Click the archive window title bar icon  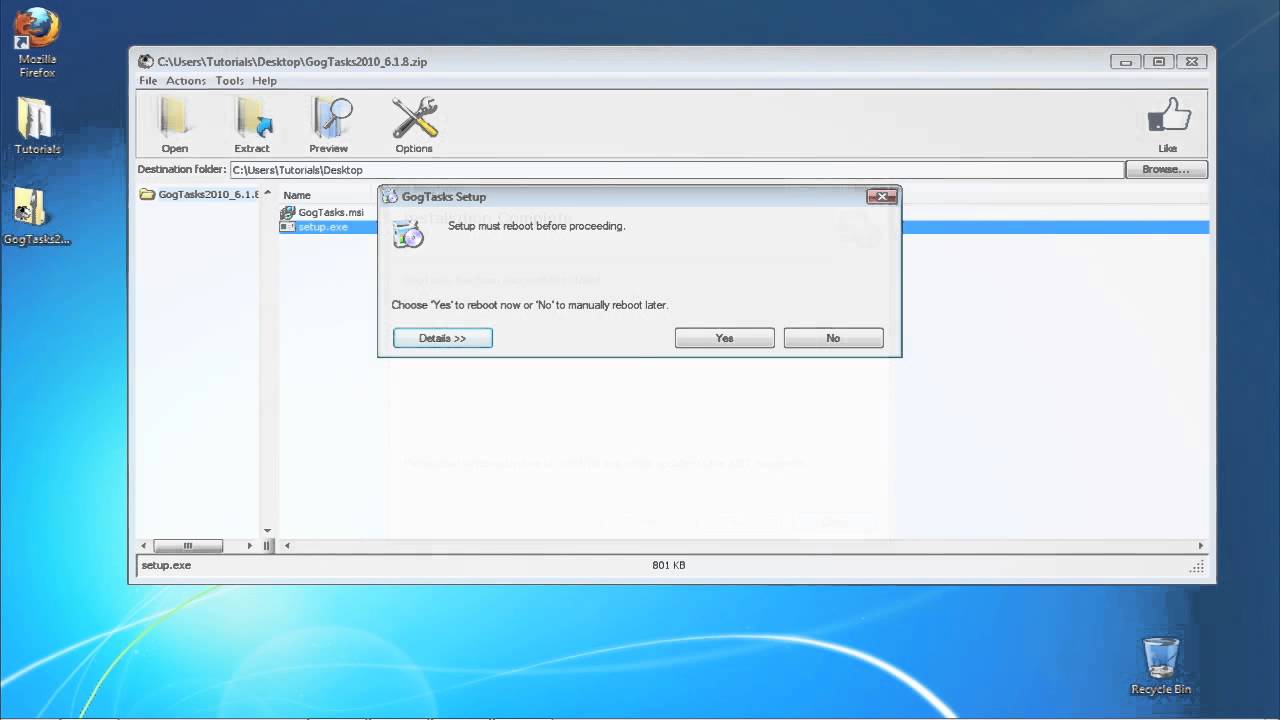pyautogui.click(x=146, y=61)
